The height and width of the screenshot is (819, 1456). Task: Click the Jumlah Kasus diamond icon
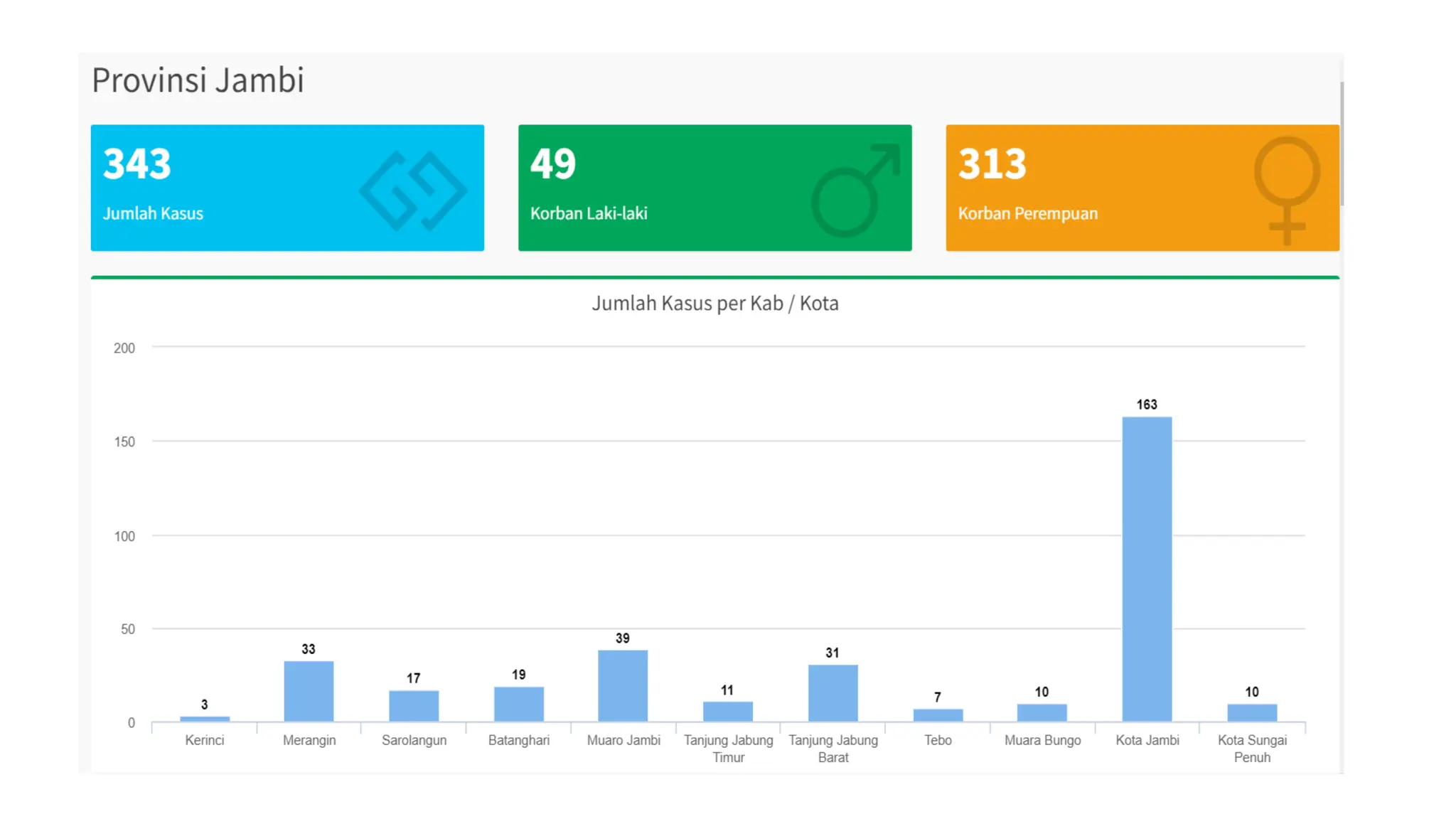[x=413, y=191]
